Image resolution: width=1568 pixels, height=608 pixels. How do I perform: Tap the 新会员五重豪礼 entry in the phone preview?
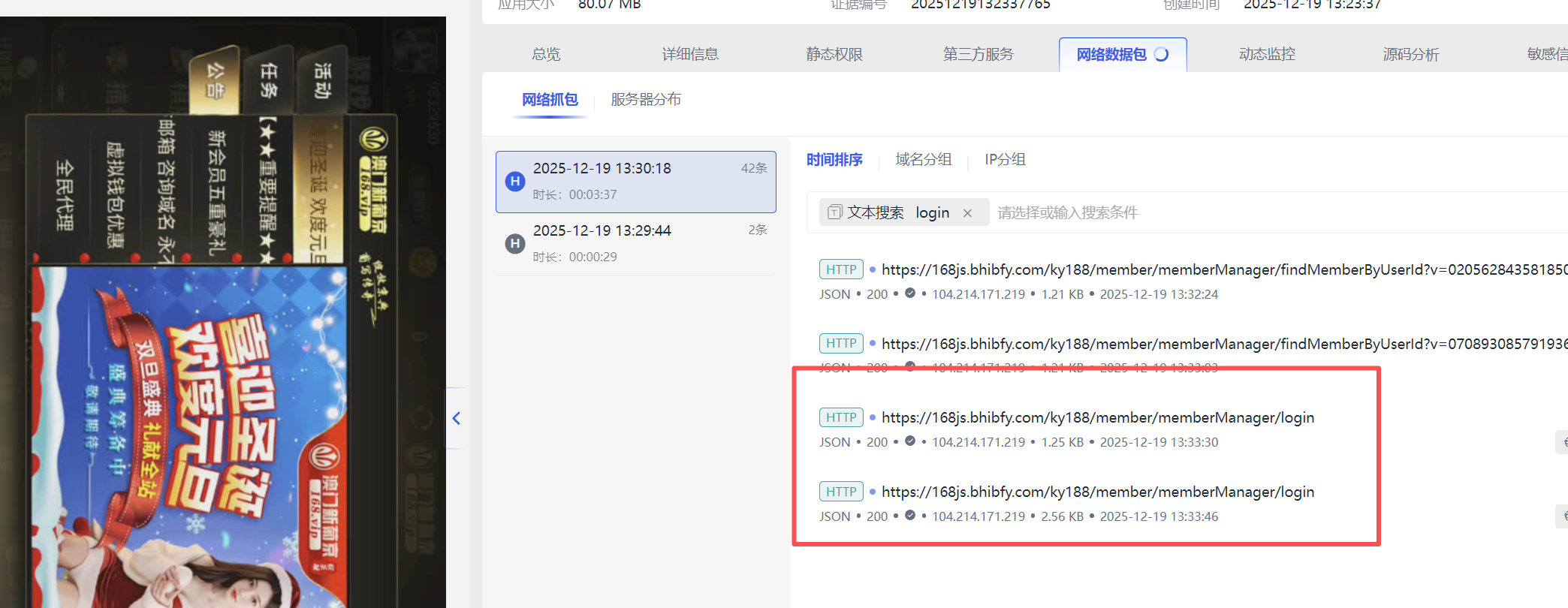(x=216, y=192)
